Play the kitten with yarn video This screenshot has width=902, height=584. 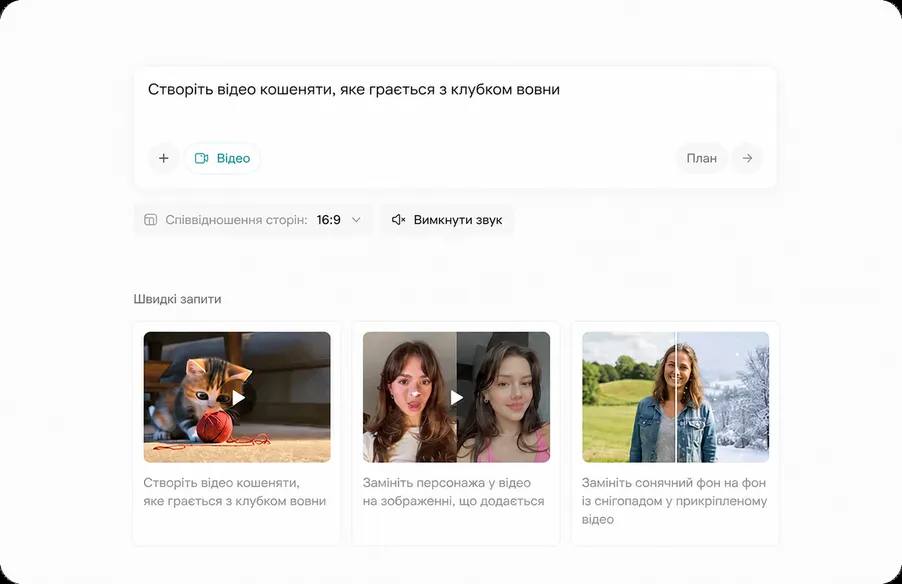click(x=237, y=397)
